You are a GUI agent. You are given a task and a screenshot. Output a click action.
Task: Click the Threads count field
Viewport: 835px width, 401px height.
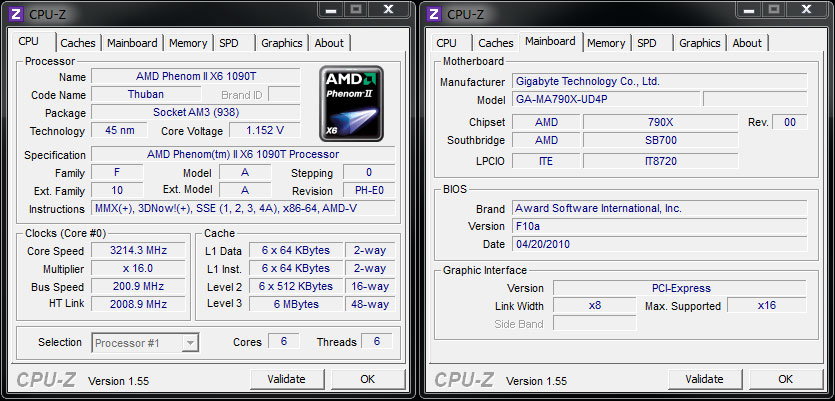pos(377,341)
